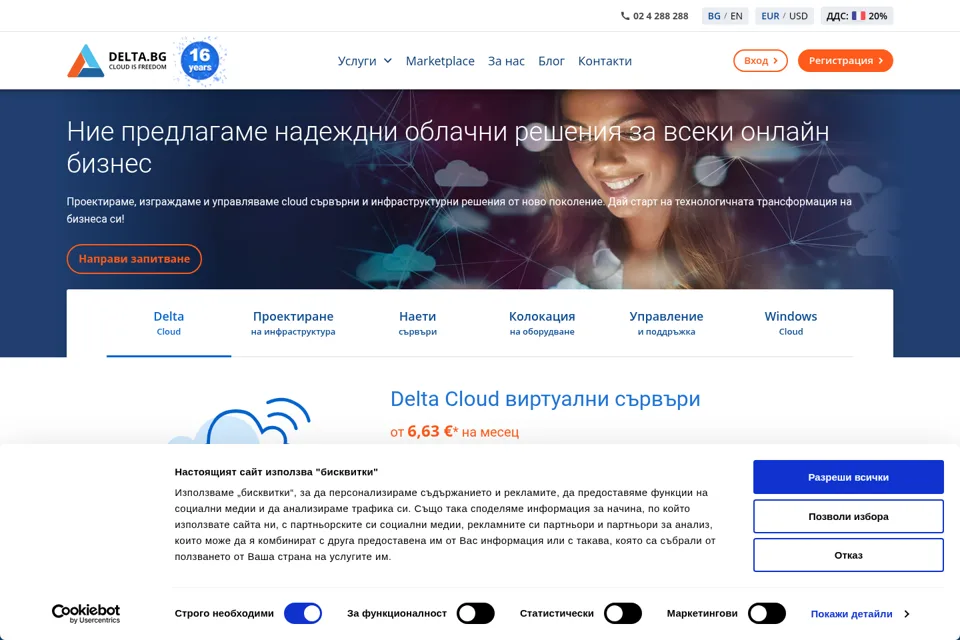The width and height of the screenshot is (960, 640).
Task: Select the Наети сървъри tab
Action: click(418, 323)
